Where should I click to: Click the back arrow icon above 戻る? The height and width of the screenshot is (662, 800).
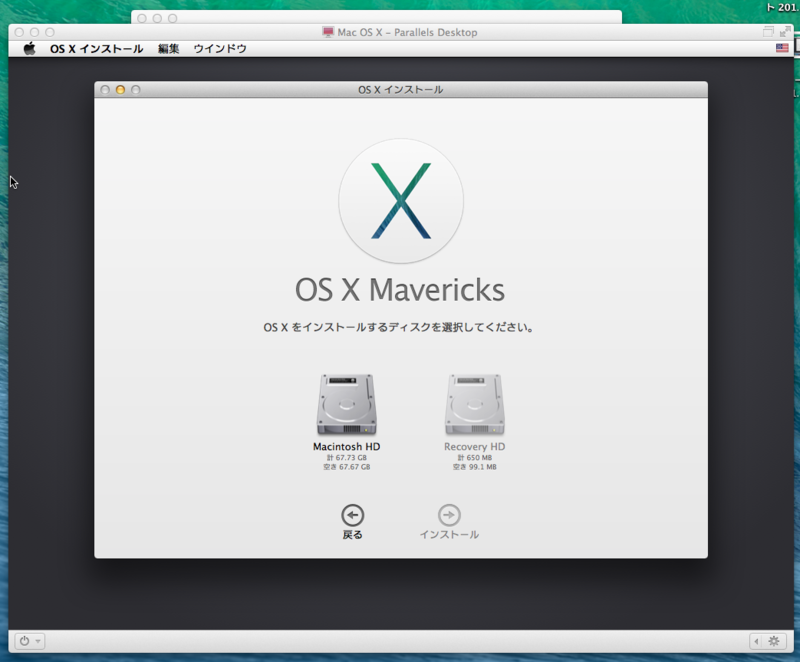click(353, 515)
